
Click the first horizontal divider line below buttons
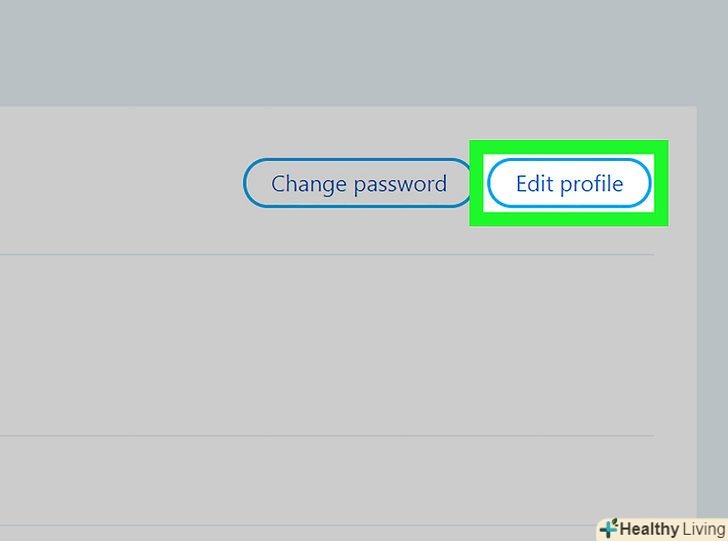pyautogui.click(x=300, y=254)
